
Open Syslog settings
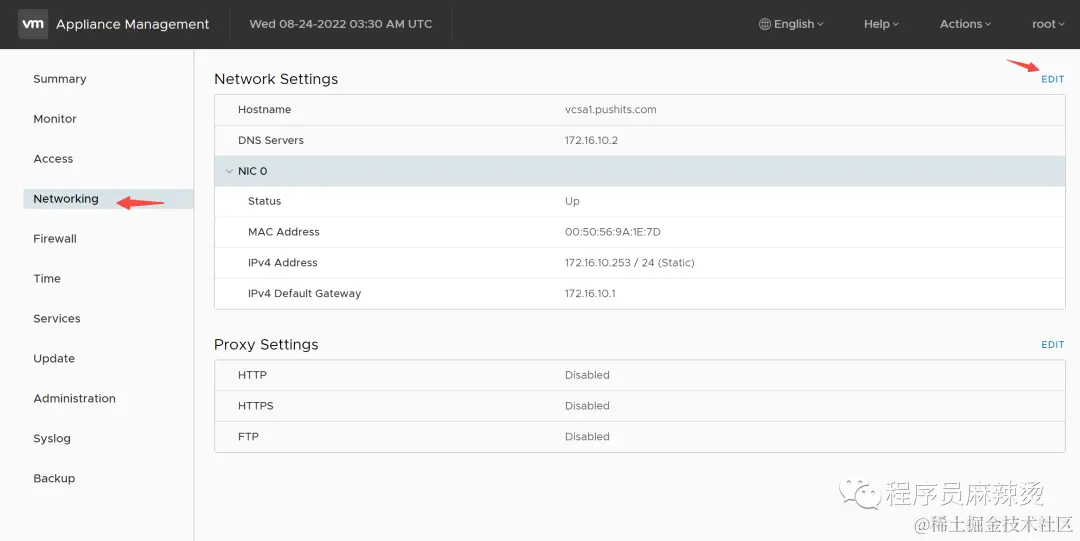coord(52,439)
